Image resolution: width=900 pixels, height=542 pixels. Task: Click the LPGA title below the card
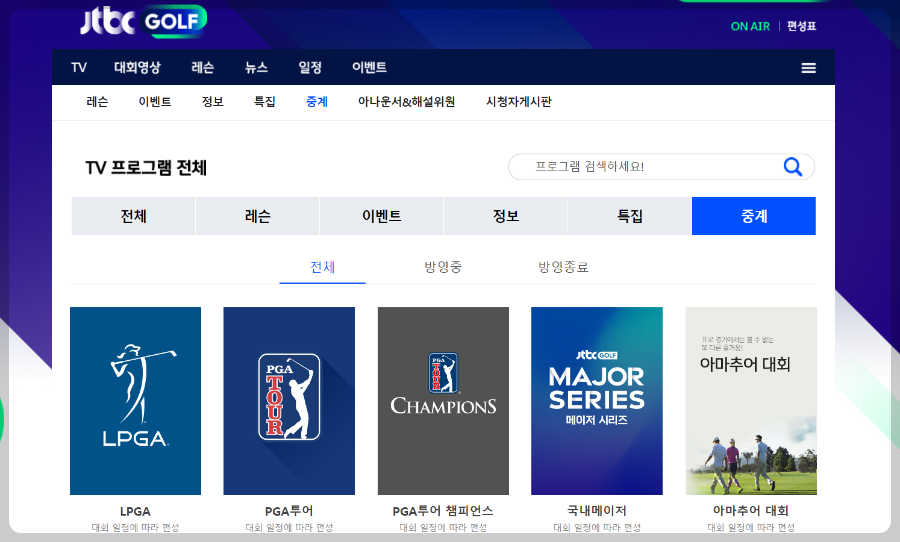[135, 511]
